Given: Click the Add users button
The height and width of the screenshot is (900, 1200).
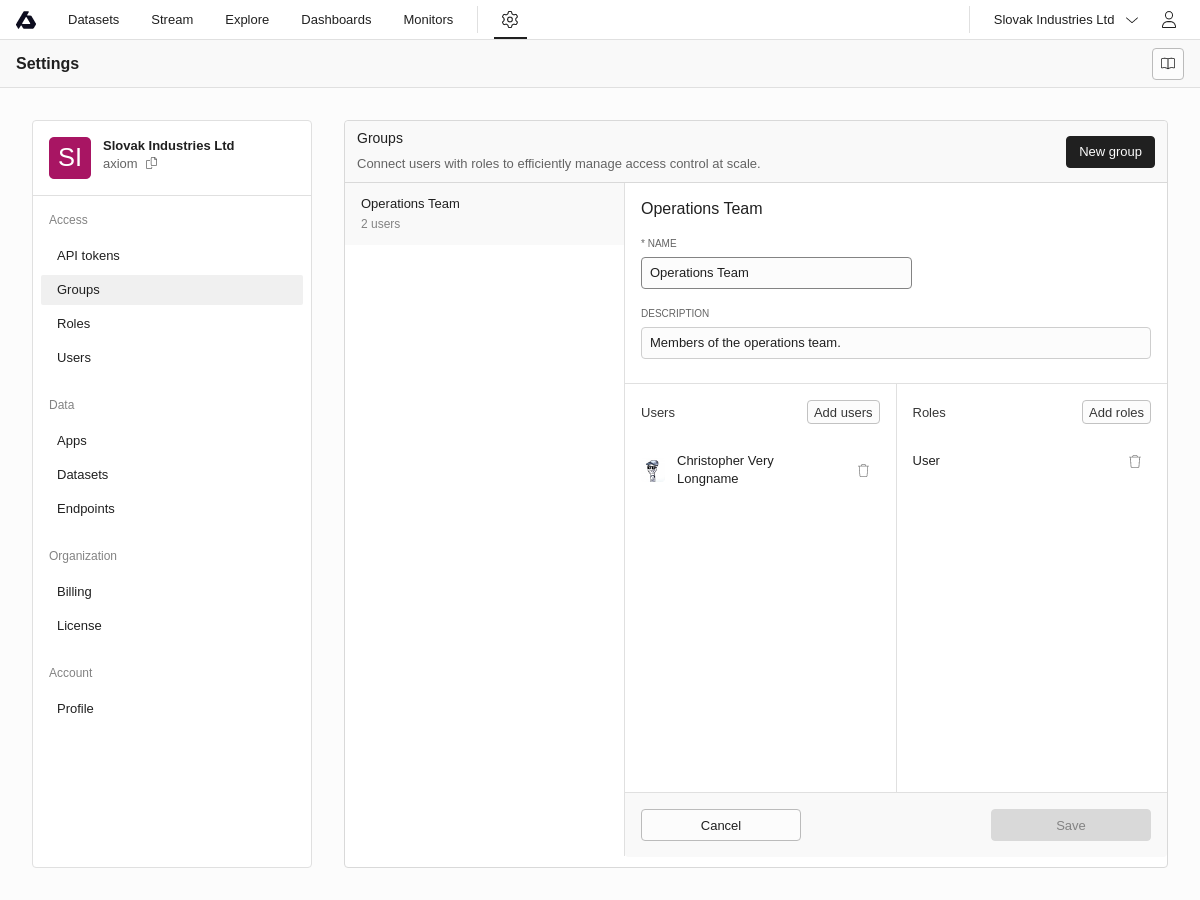Looking at the screenshot, I should [x=843, y=412].
